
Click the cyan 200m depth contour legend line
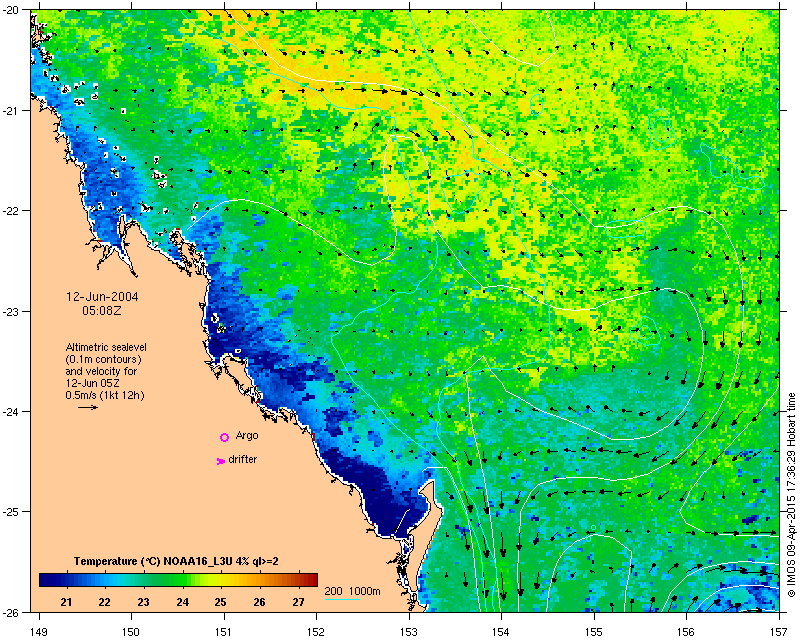tap(342, 599)
